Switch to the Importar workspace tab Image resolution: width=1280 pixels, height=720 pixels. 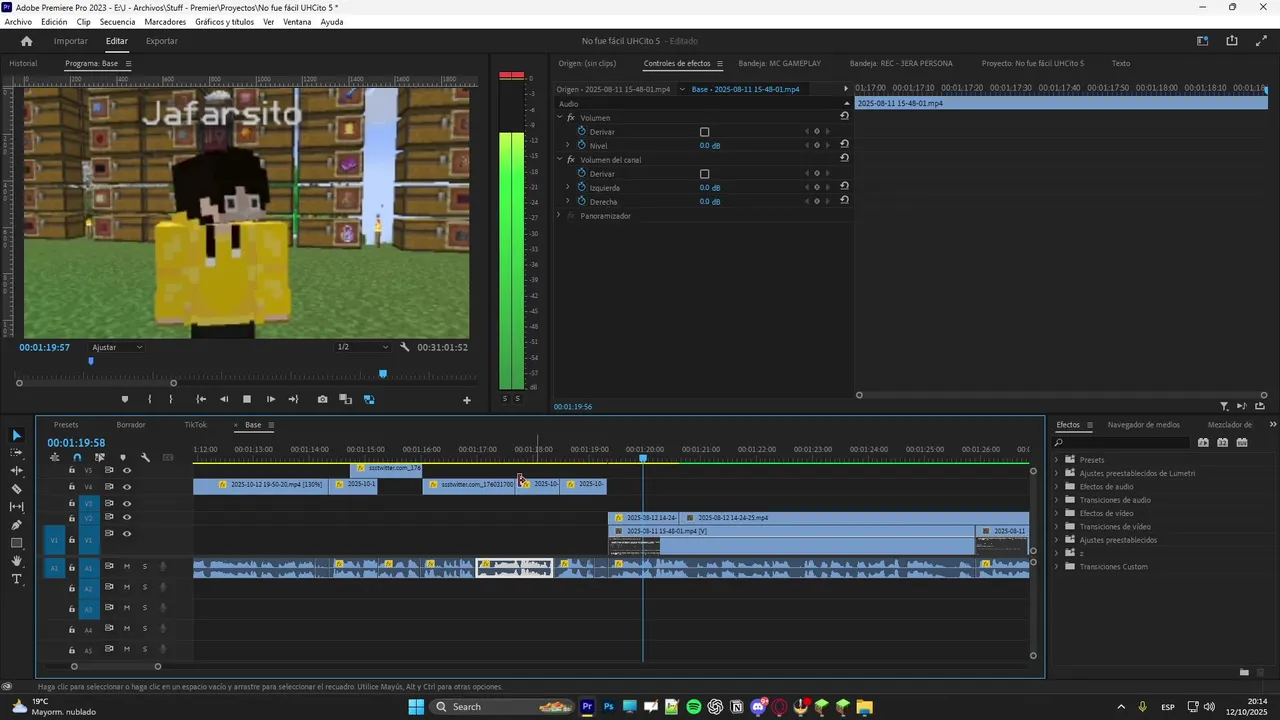click(70, 41)
